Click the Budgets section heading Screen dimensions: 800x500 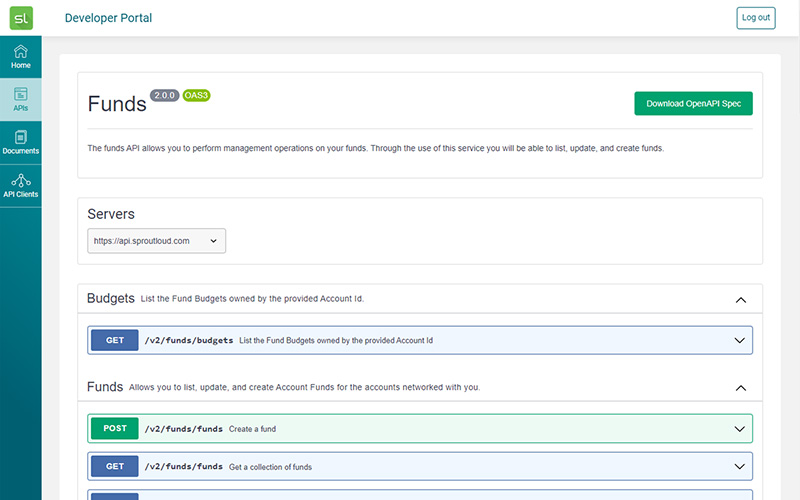(x=110, y=299)
